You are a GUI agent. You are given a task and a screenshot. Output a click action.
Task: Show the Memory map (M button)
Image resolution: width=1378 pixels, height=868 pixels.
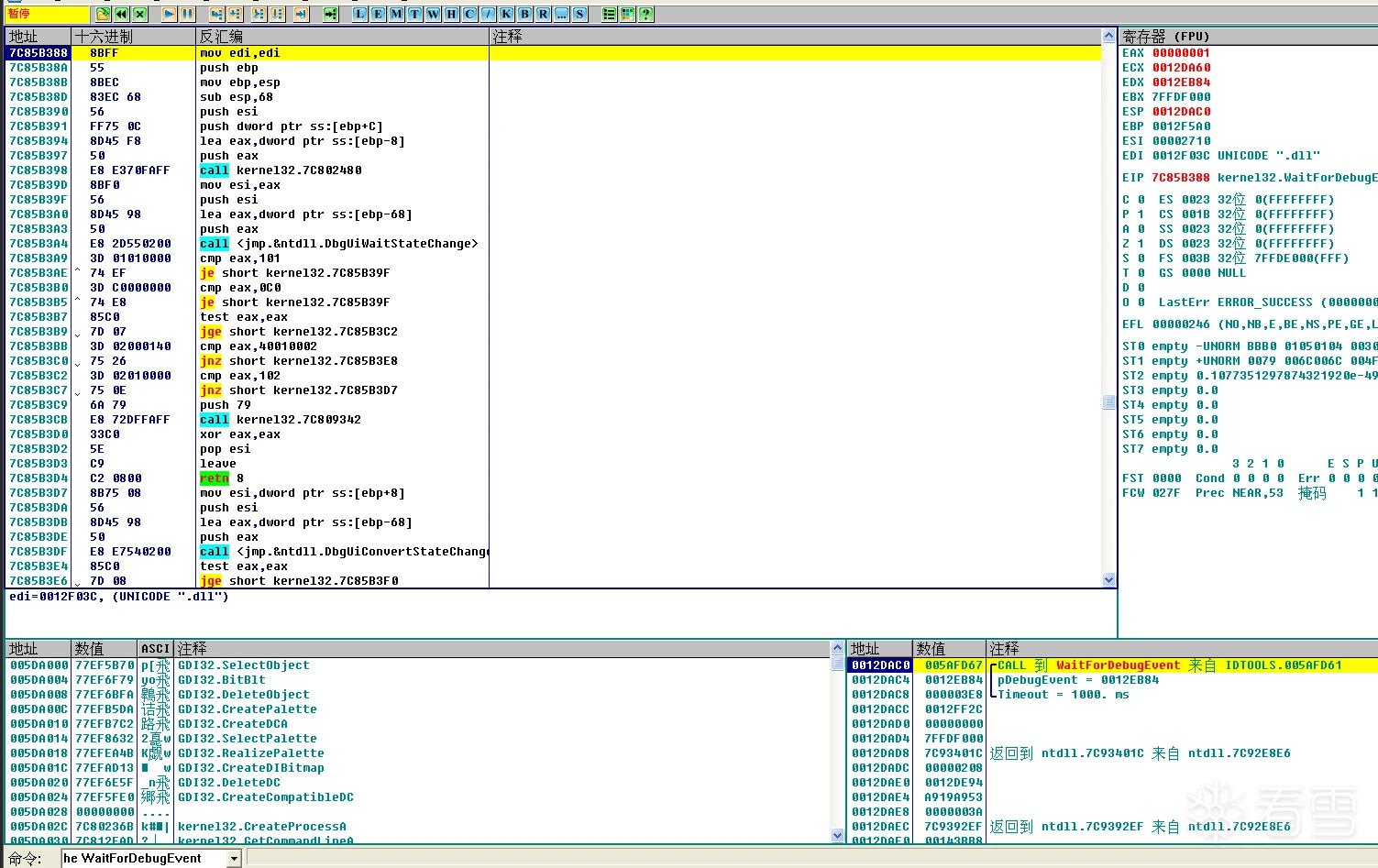[397, 14]
